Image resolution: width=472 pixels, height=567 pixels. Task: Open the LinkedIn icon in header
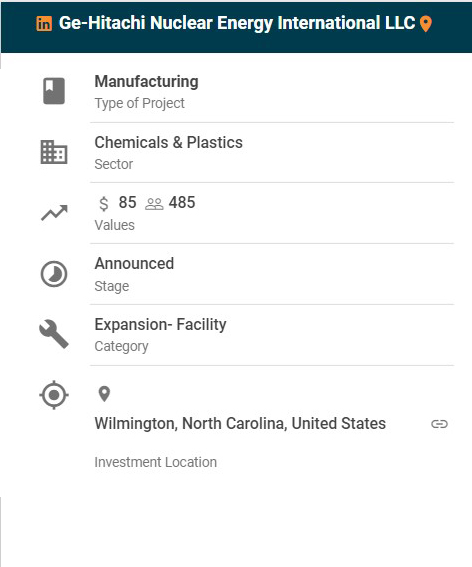point(44,24)
